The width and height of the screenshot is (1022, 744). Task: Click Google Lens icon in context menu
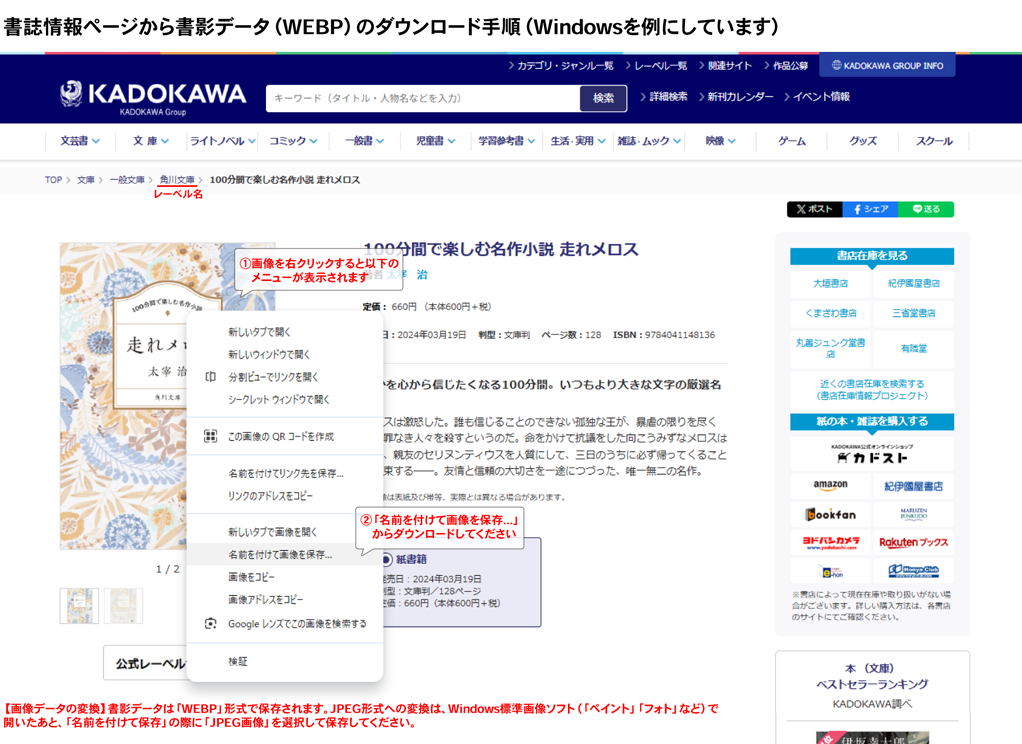tap(210, 623)
